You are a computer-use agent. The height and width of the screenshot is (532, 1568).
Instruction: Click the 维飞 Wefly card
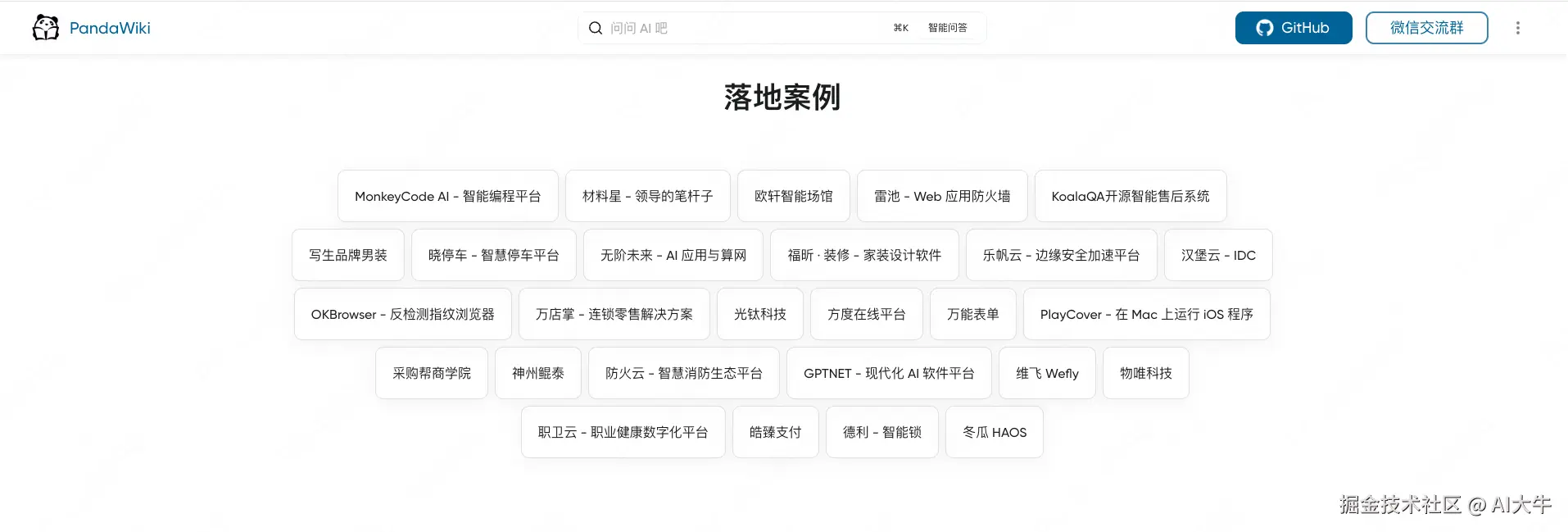tap(1047, 373)
